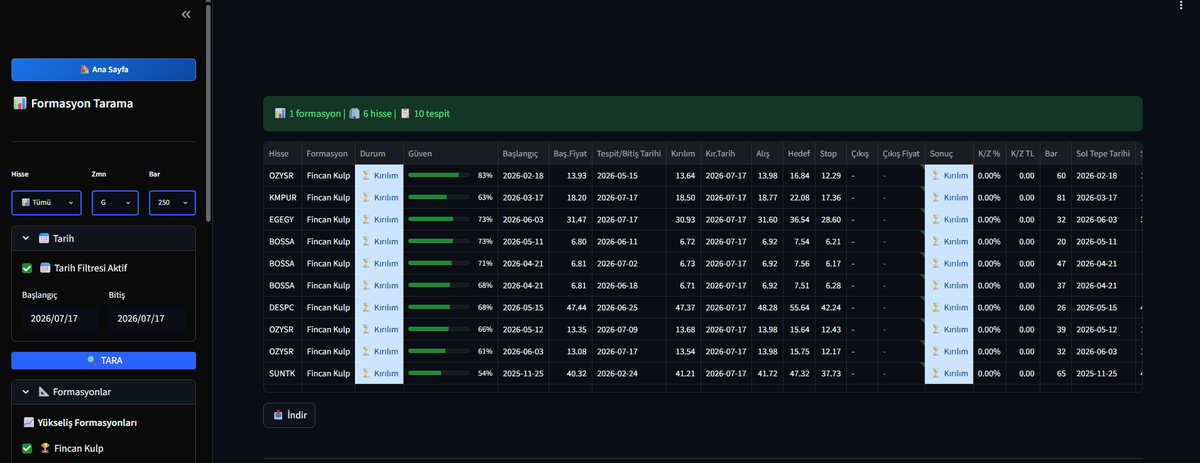Click target price 55.64 cell
The height and width of the screenshot is (463, 1200).
[799, 308]
